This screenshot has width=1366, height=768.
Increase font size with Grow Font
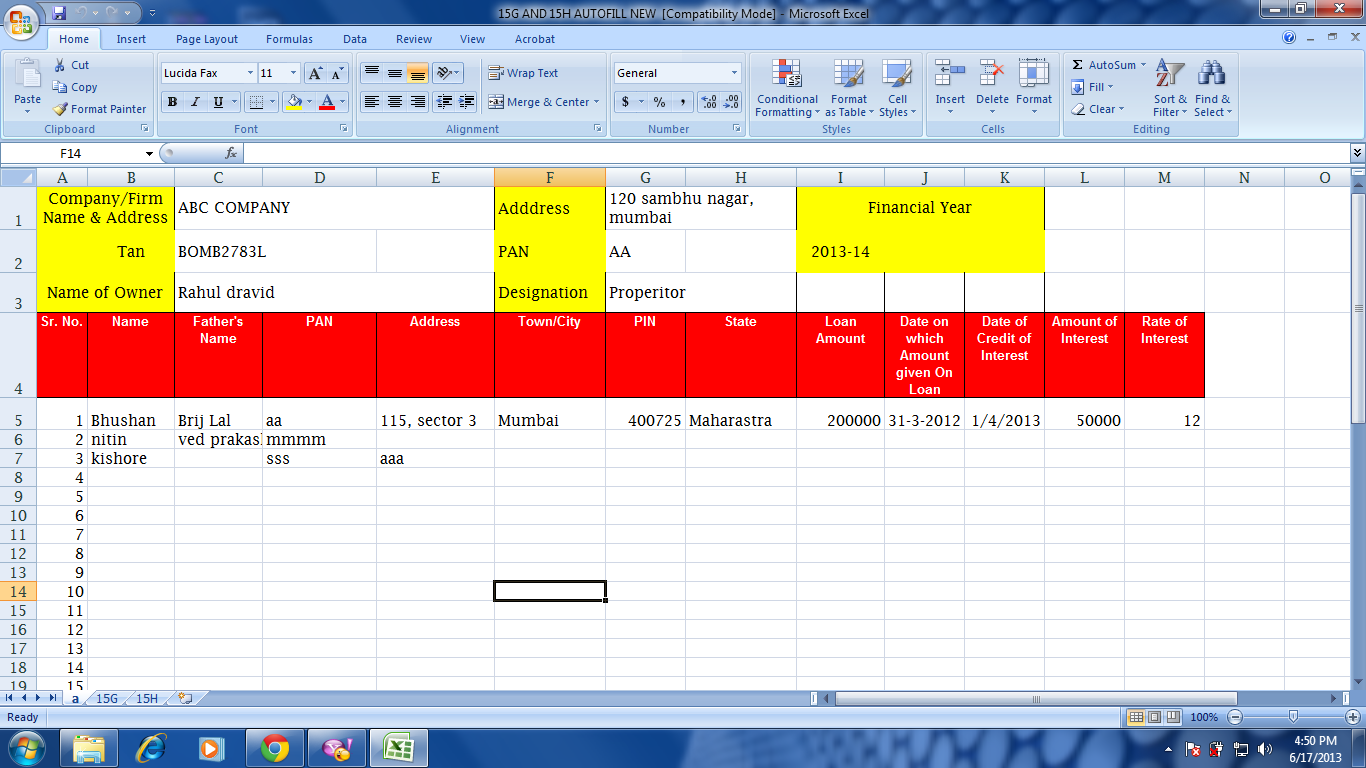pyautogui.click(x=315, y=73)
